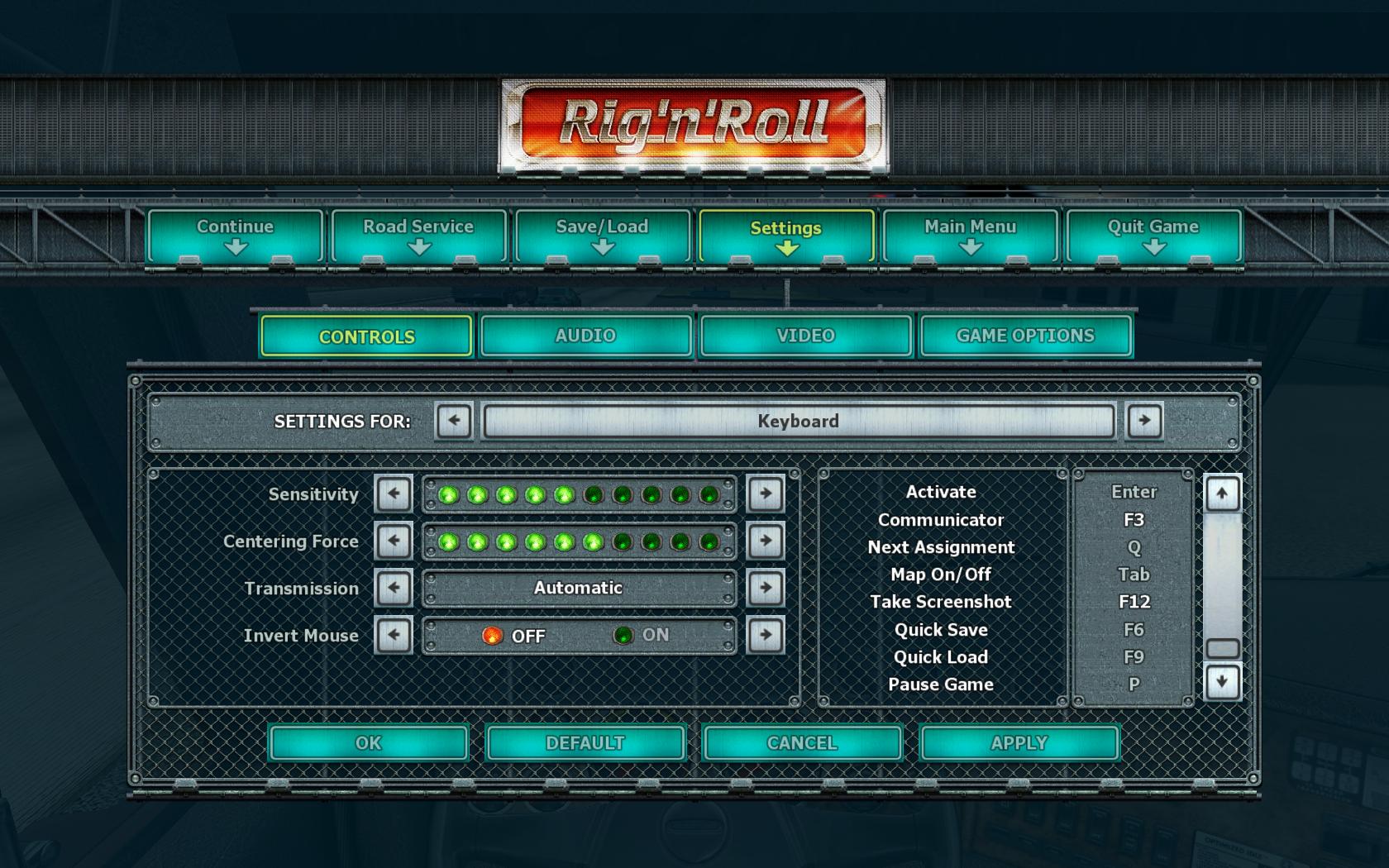Open the GAME OPTIONS tab
The height and width of the screenshot is (868, 1389).
[1025, 336]
